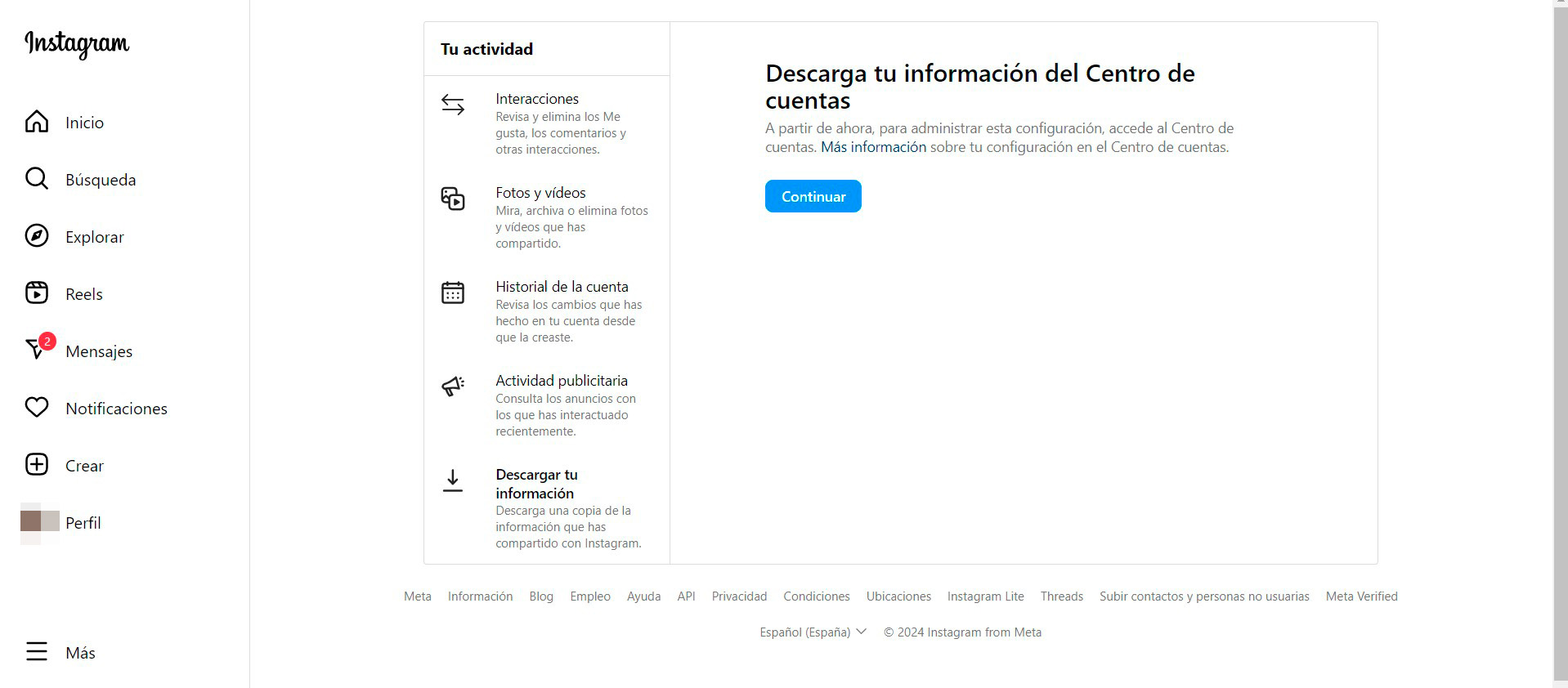Open the Condiciones footer link

coord(817,596)
